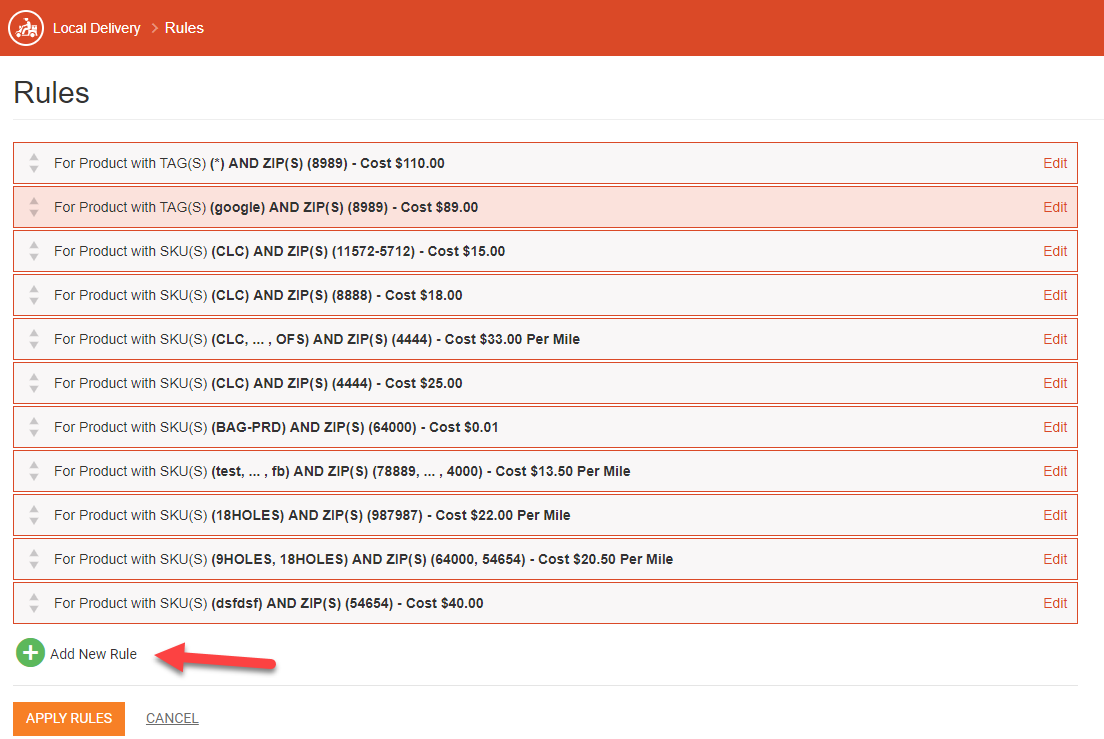Edit the TAG(S) (*) Cost $110.00 rule
Image resolution: width=1104 pixels, height=739 pixels.
[1055, 163]
